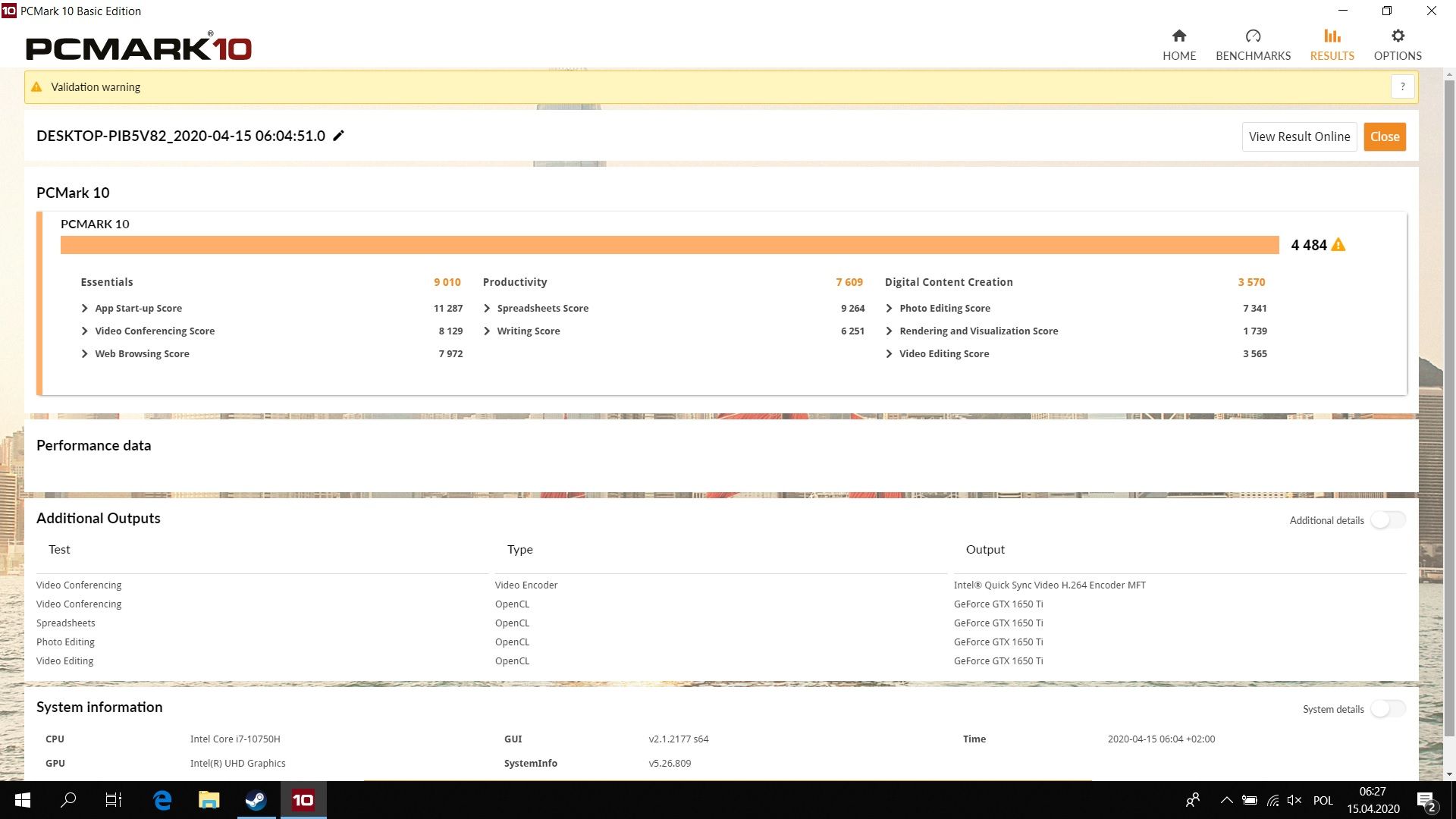Click the Intel Quick Sync Video H.264 Encoder MFT output
The width and height of the screenshot is (1456, 819).
(x=1050, y=585)
